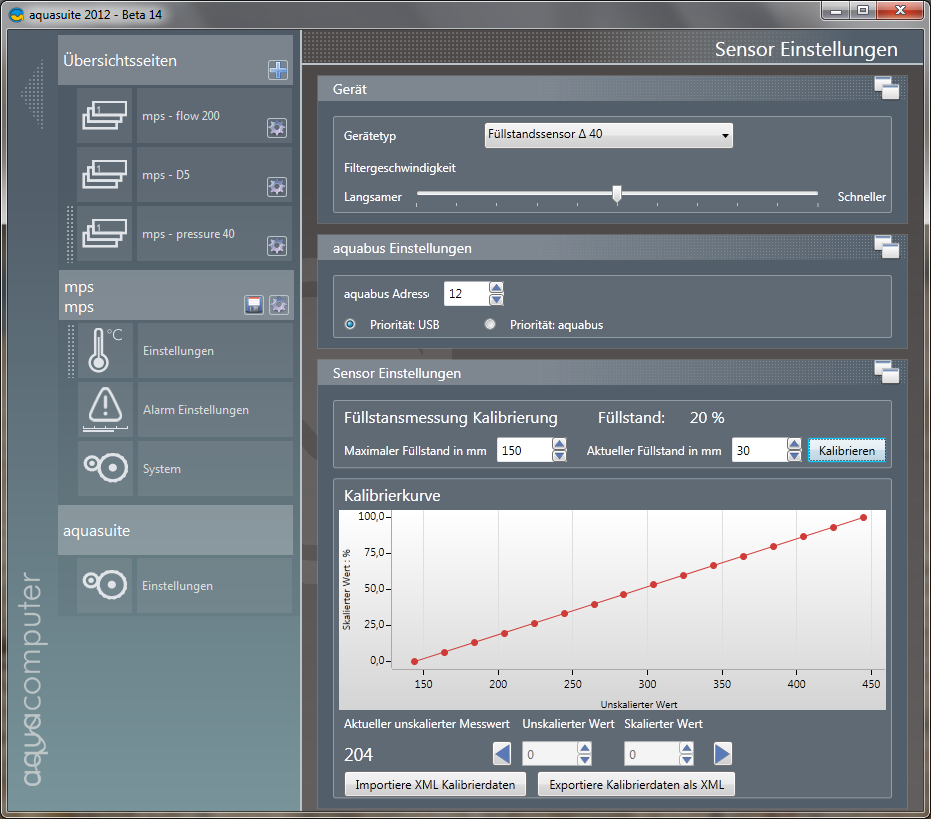Open Einstellungen under the mps device

215,350
